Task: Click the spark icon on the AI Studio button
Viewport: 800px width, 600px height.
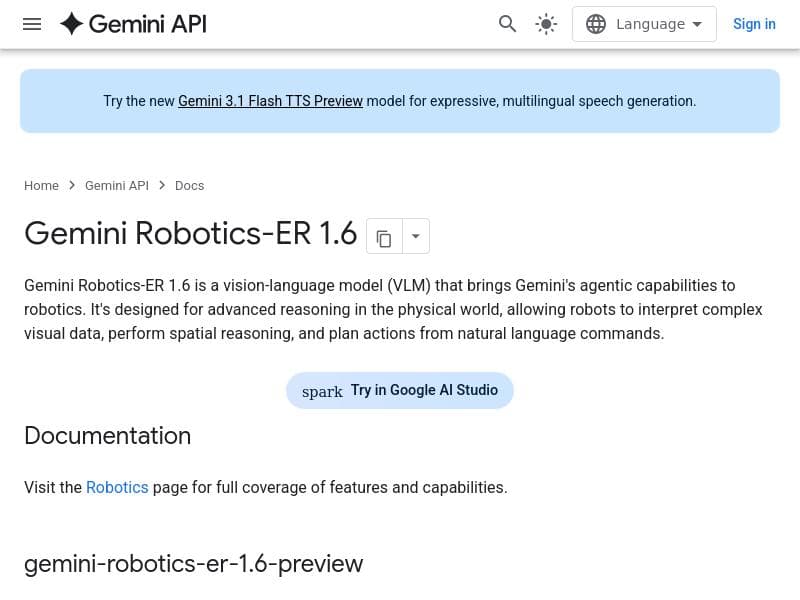Action: pos(322,391)
